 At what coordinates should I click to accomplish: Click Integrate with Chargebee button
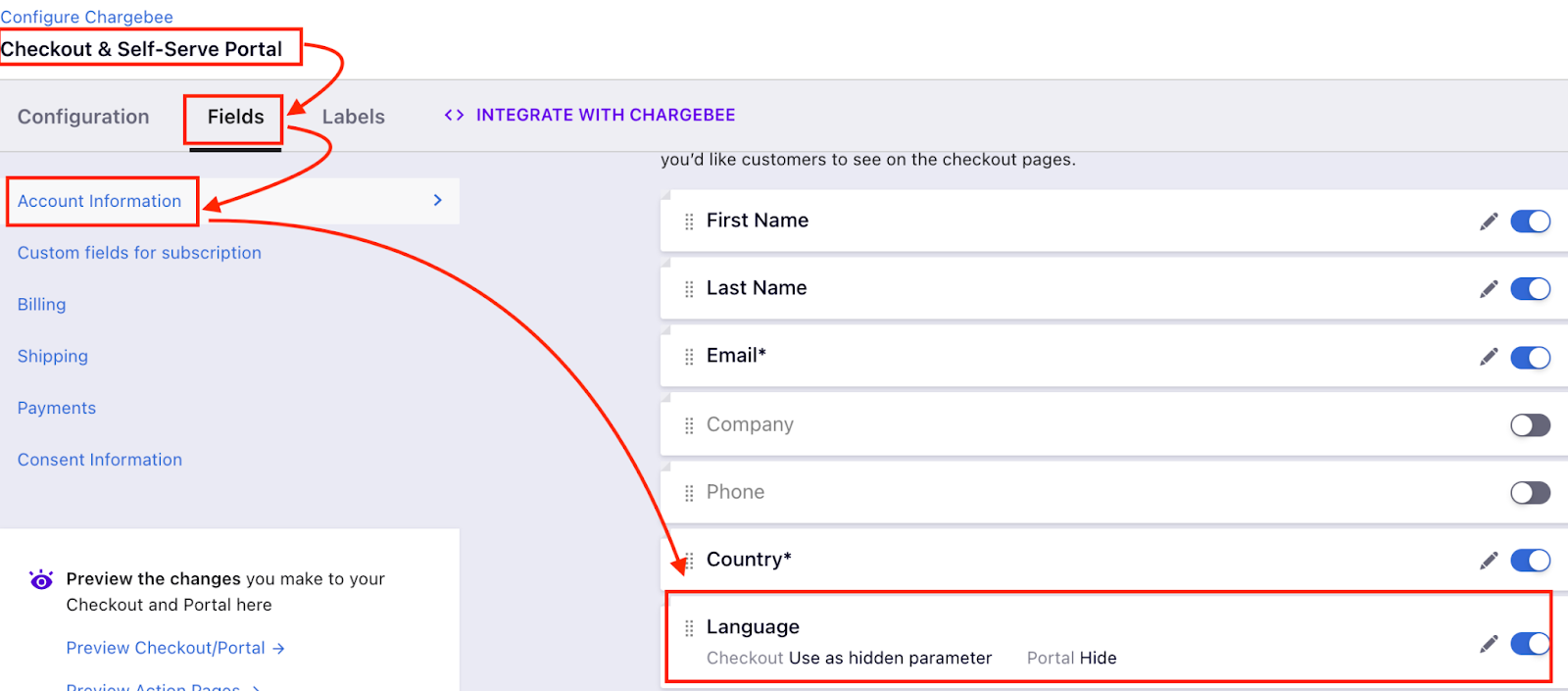point(605,116)
